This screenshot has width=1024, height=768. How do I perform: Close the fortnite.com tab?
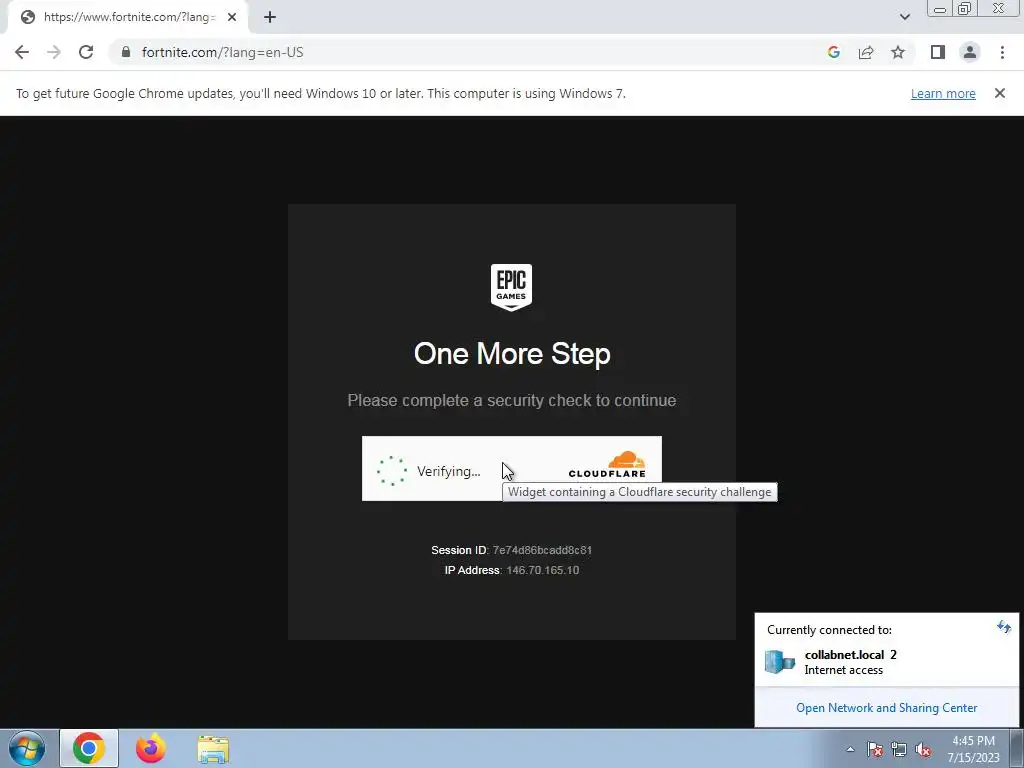232,17
